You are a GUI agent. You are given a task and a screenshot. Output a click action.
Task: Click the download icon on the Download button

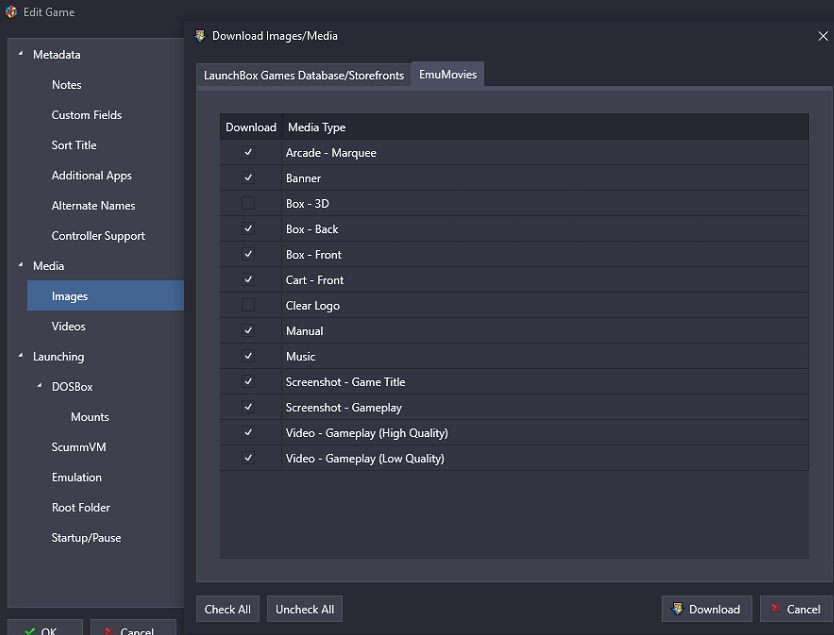(677, 608)
